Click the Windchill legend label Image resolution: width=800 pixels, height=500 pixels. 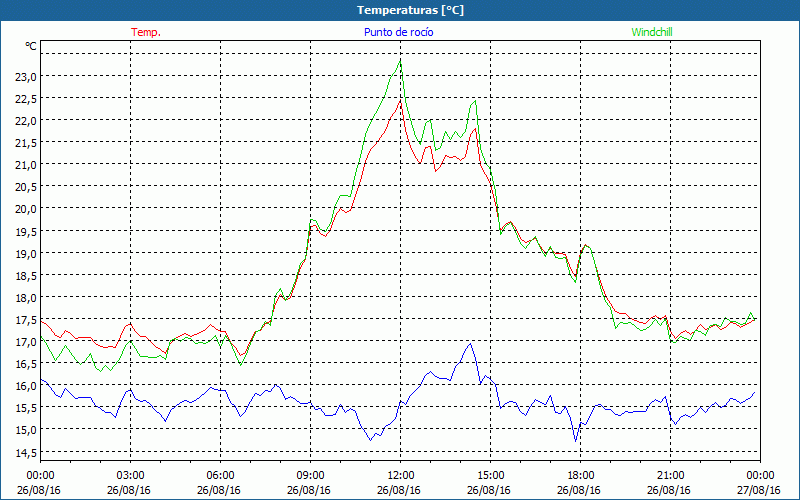coord(652,32)
